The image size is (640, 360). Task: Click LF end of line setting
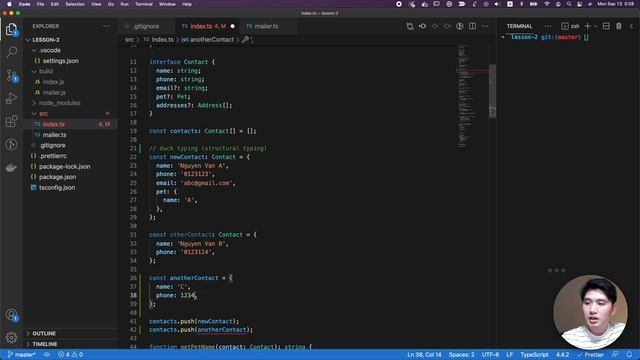click(x=510, y=355)
